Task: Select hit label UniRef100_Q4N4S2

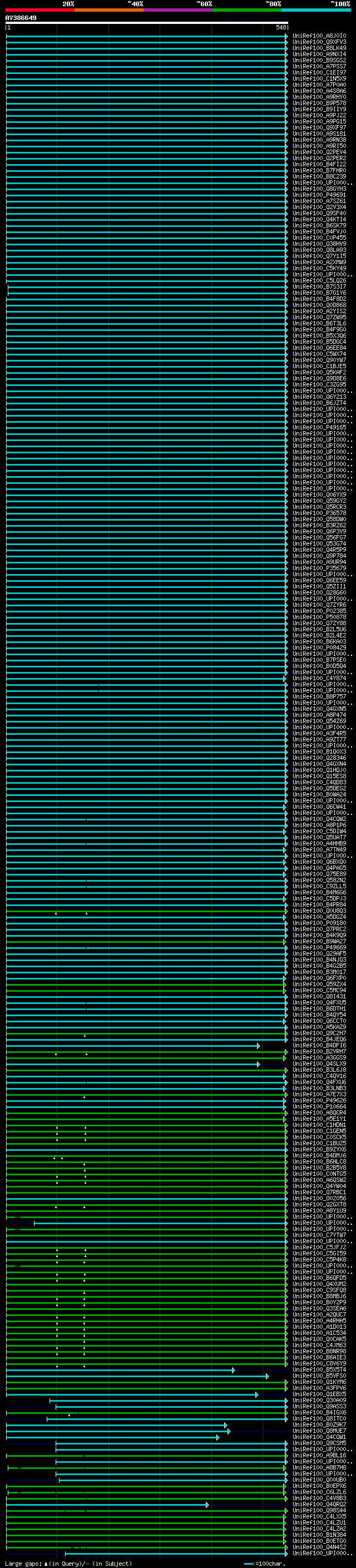Action: coord(319,1547)
